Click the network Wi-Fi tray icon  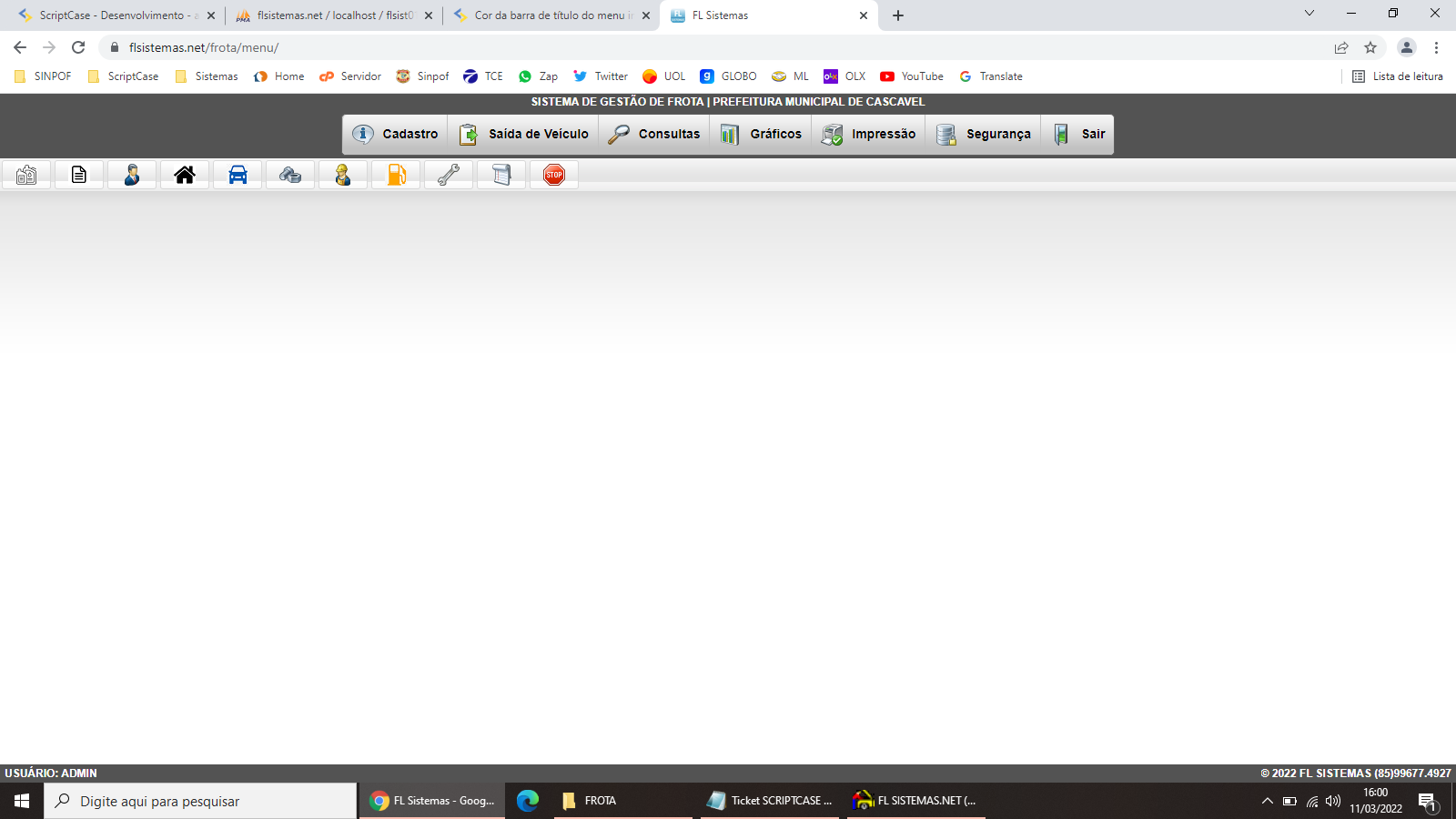1312,801
